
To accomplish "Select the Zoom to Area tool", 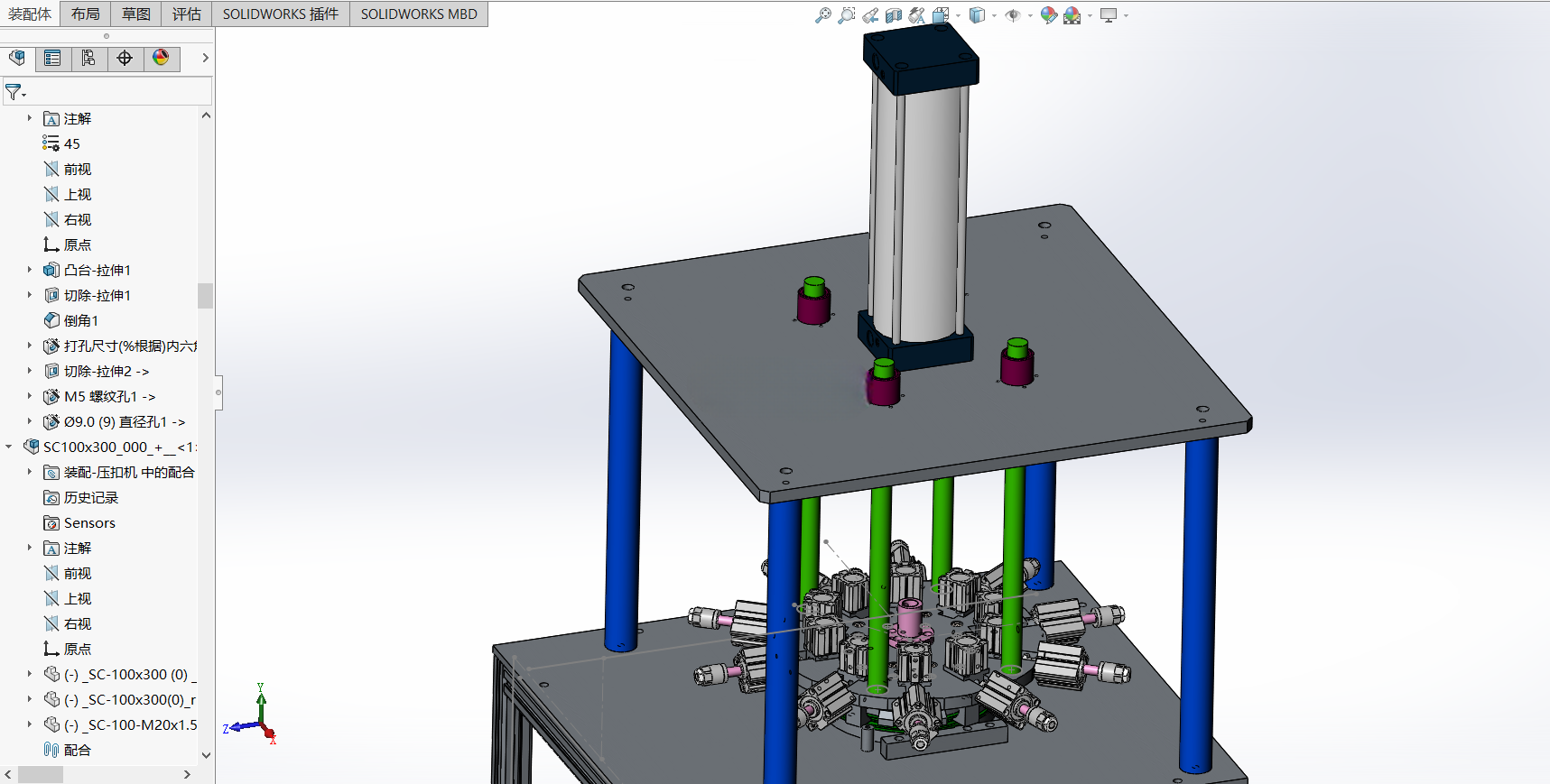I will [846, 15].
